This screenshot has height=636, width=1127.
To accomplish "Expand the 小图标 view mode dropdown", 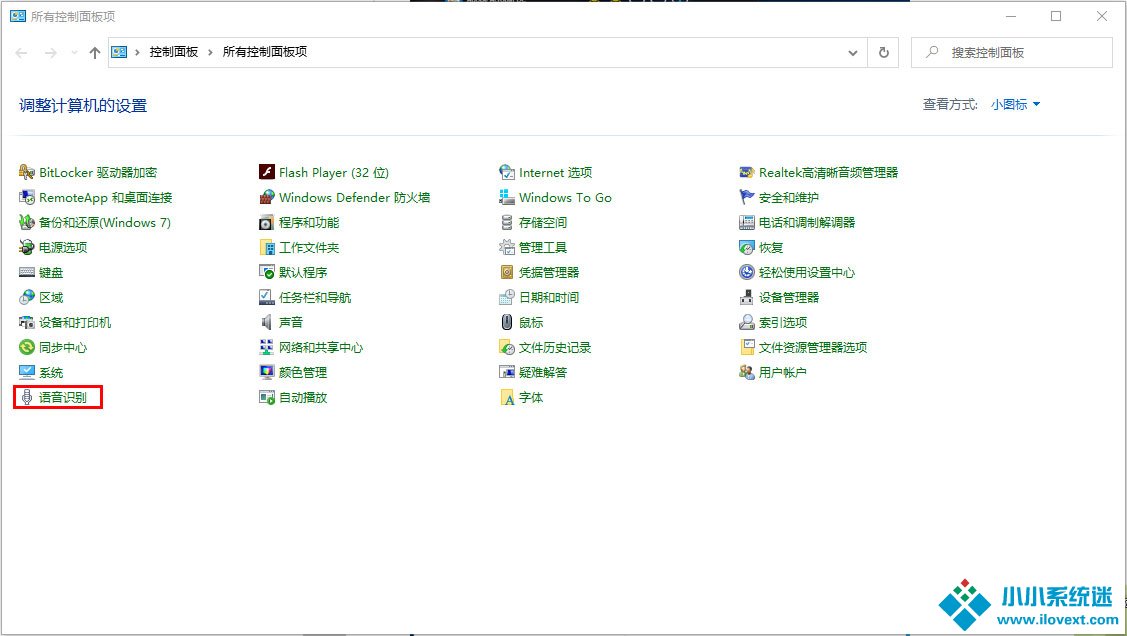I will [x=1016, y=105].
